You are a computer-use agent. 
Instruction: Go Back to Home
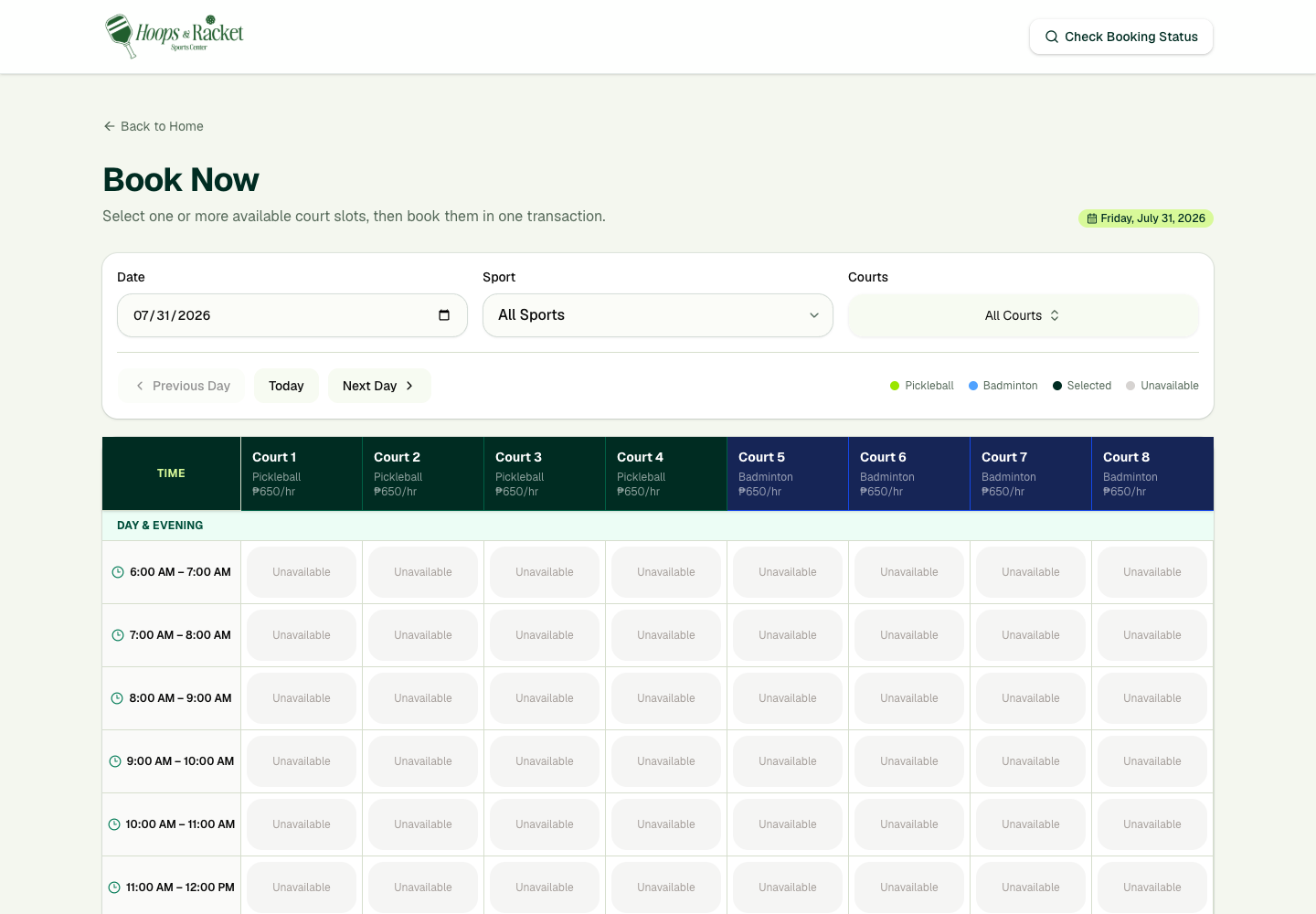pos(154,126)
